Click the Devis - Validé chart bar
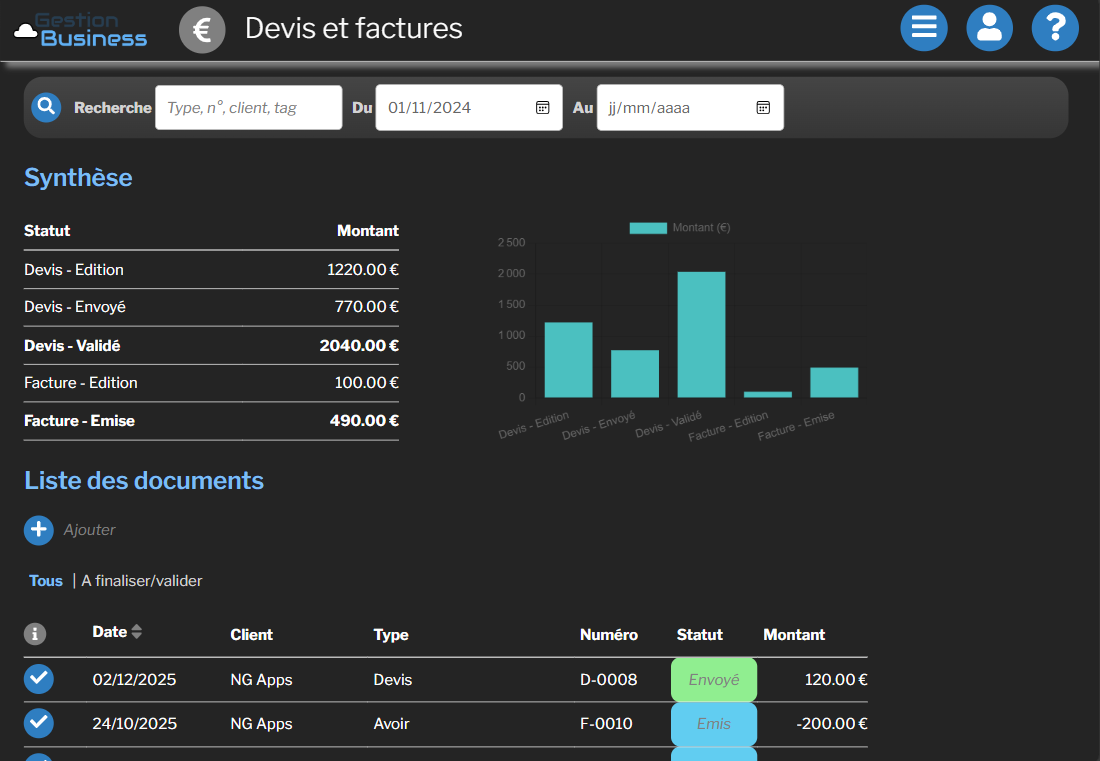 click(701, 335)
